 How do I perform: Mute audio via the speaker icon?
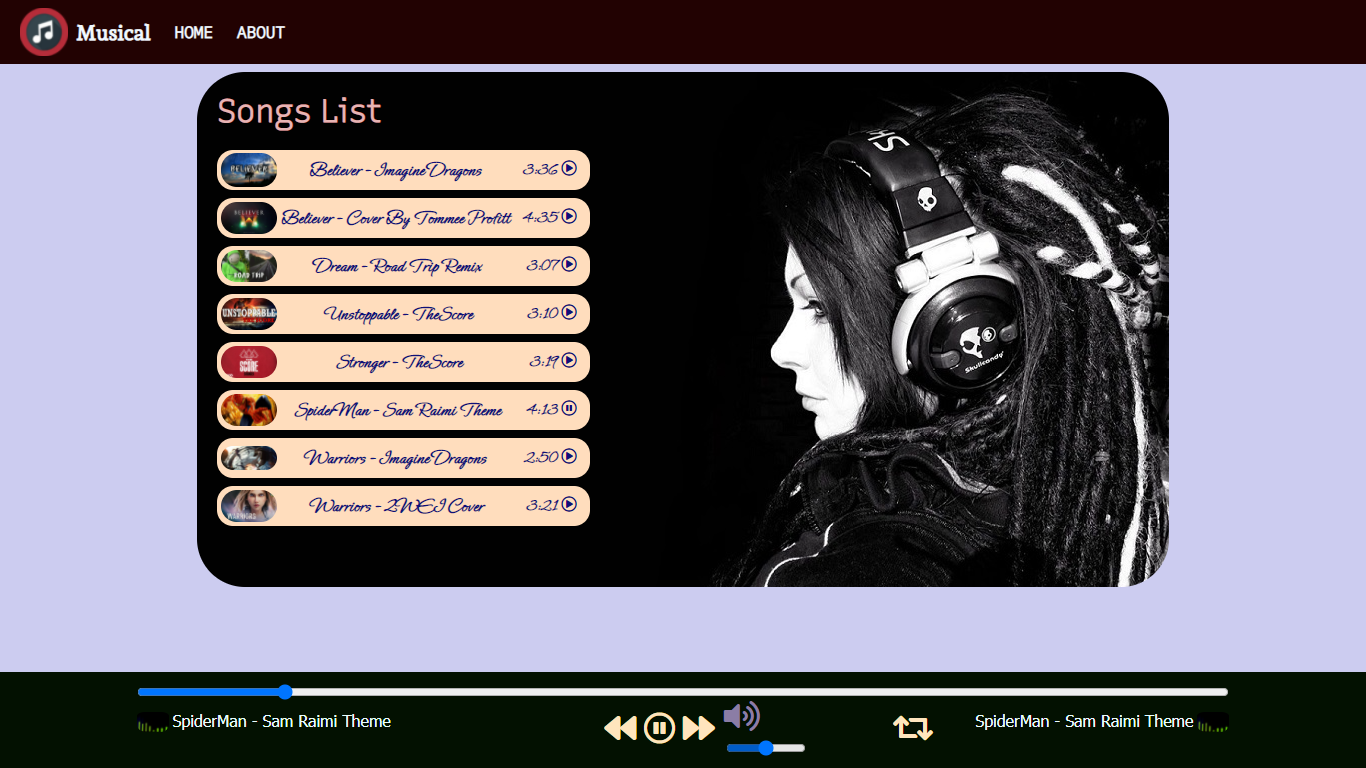741,717
